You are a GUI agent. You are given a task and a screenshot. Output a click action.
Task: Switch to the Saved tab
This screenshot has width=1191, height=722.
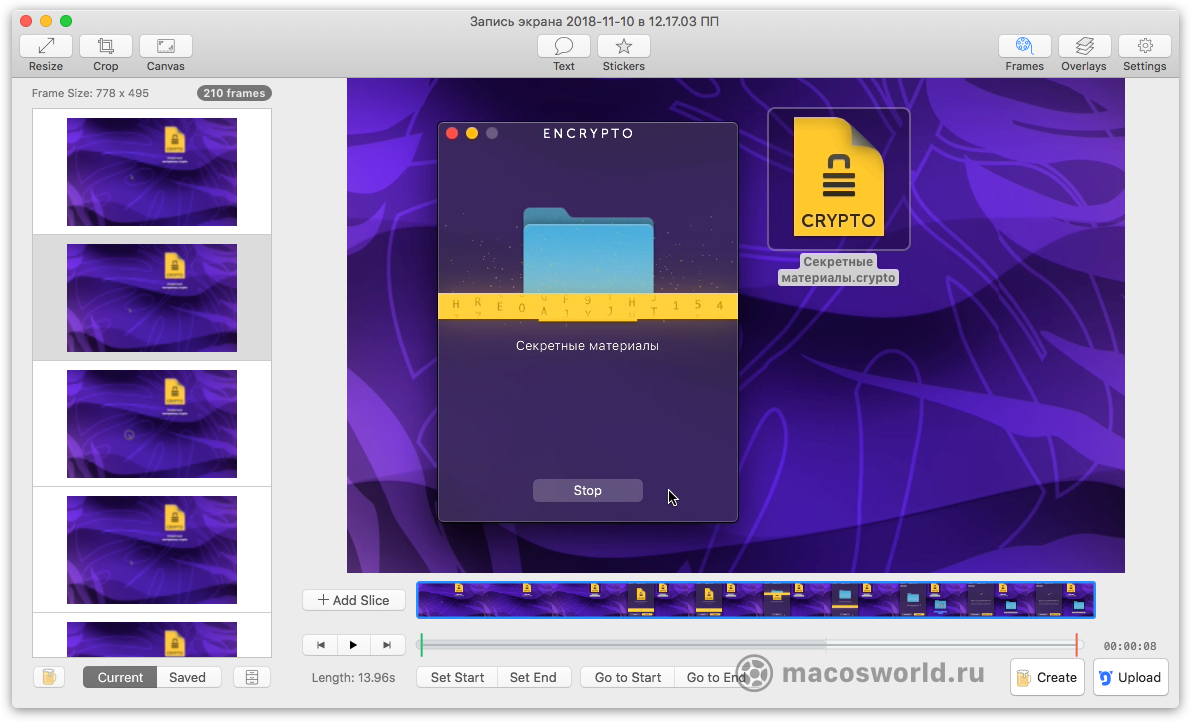click(188, 677)
